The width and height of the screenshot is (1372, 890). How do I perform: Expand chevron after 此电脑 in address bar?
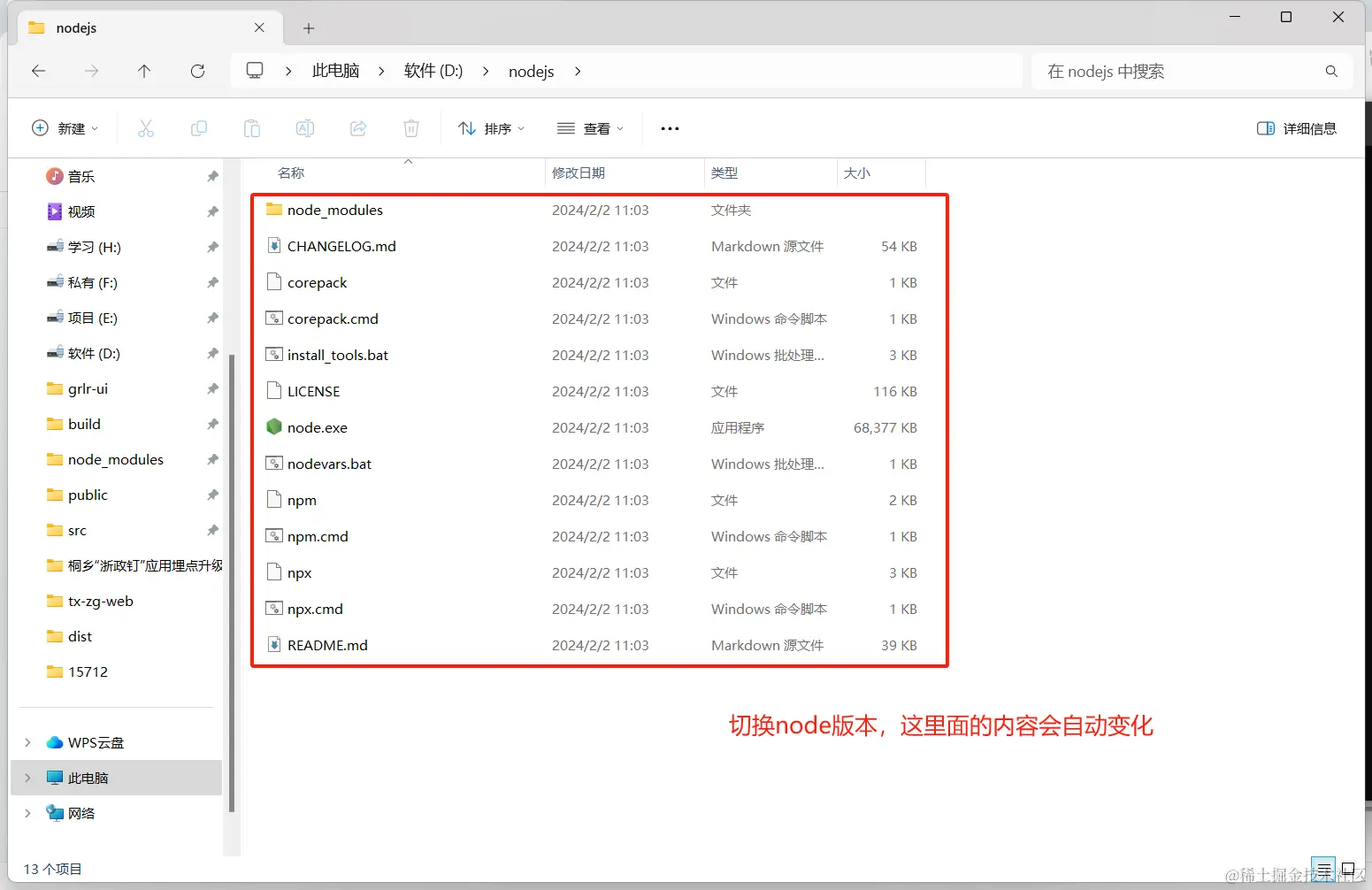point(381,71)
